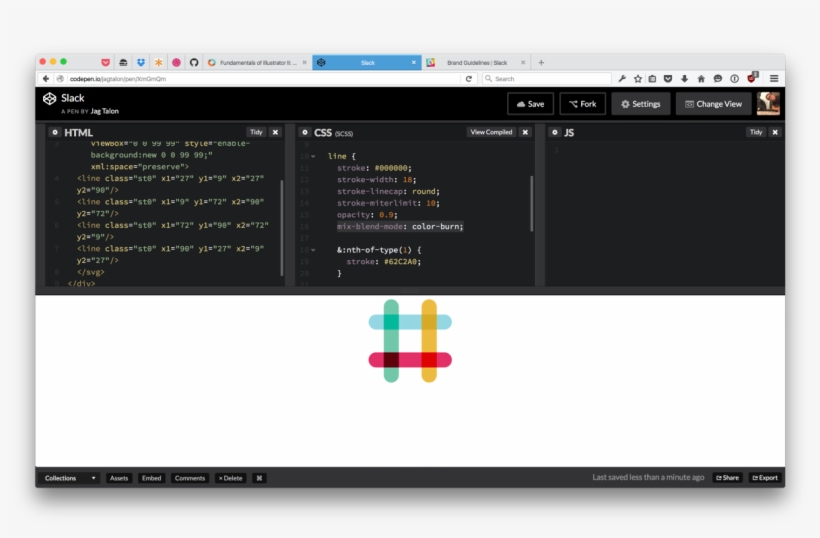The width and height of the screenshot is (820, 538).
Task: Go back in browser history
Action: tap(46, 78)
